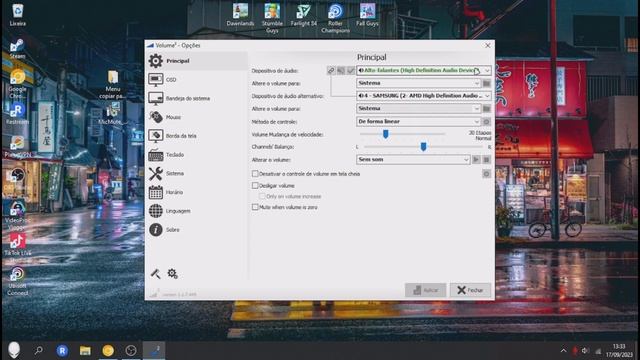
Task: Click the play icon beside Sem som
Action: click(476, 160)
